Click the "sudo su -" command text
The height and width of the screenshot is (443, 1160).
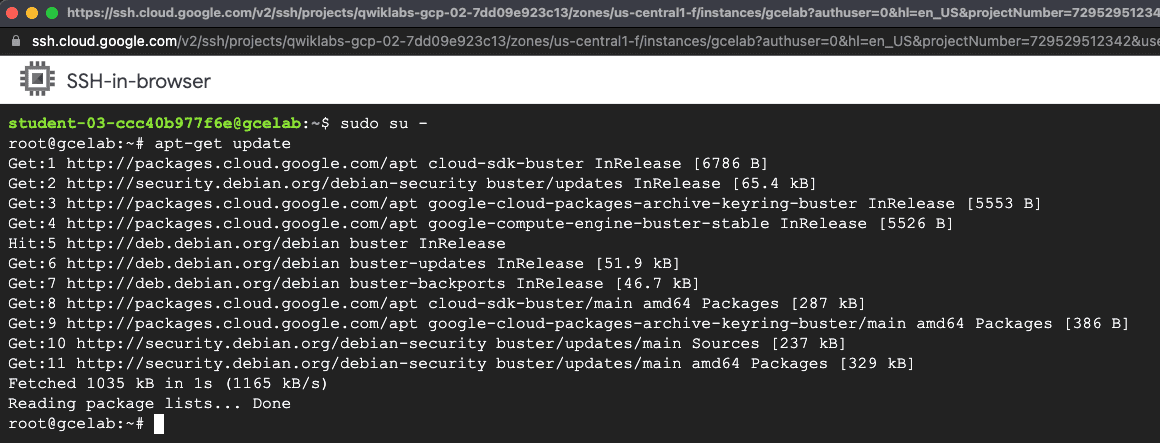(x=384, y=123)
